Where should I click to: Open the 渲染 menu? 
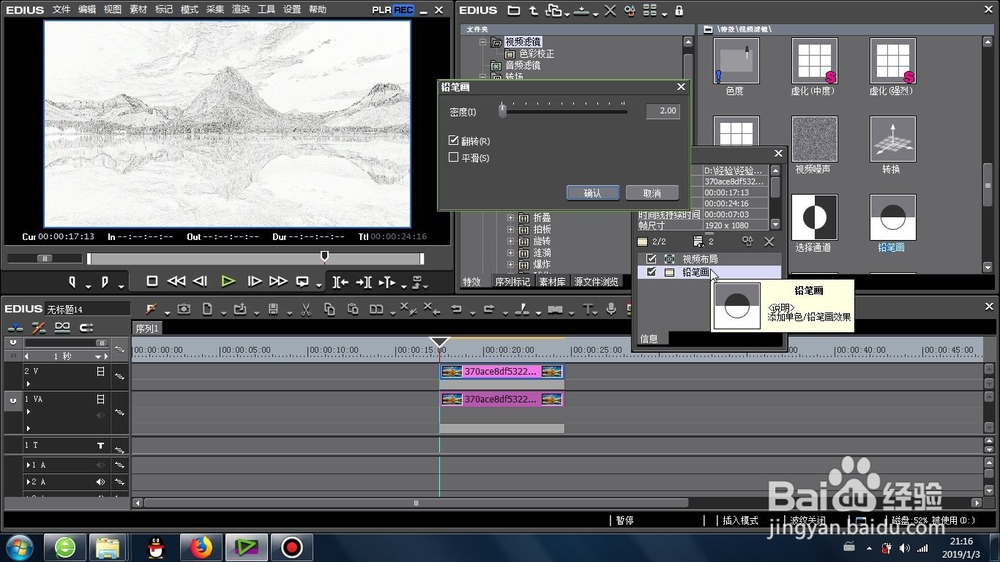pyautogui.click(x=241, y=10)
